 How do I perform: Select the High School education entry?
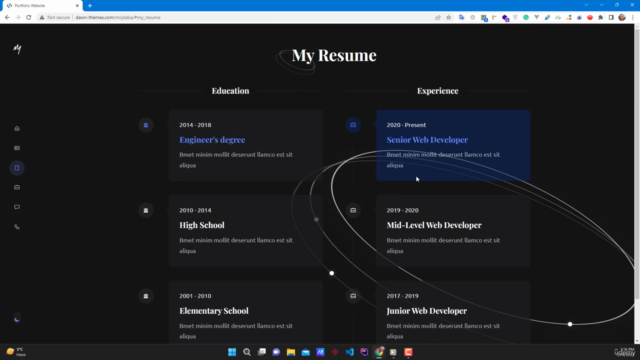(x=246, y=231)
